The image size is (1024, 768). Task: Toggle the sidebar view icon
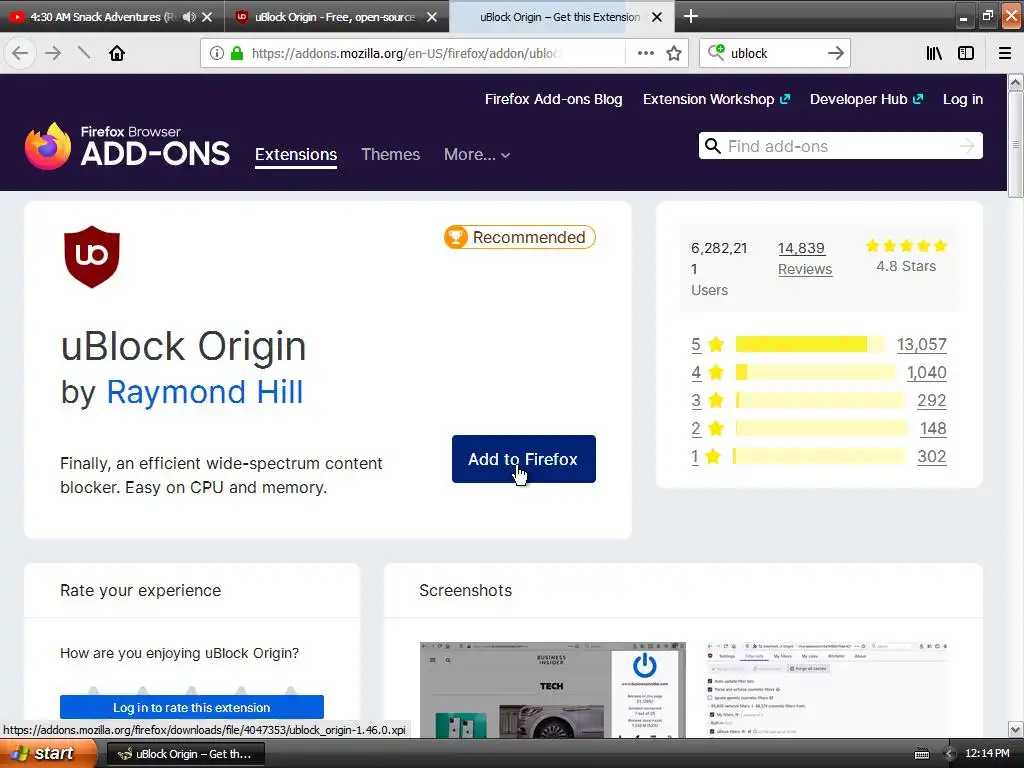click(966, 54)
